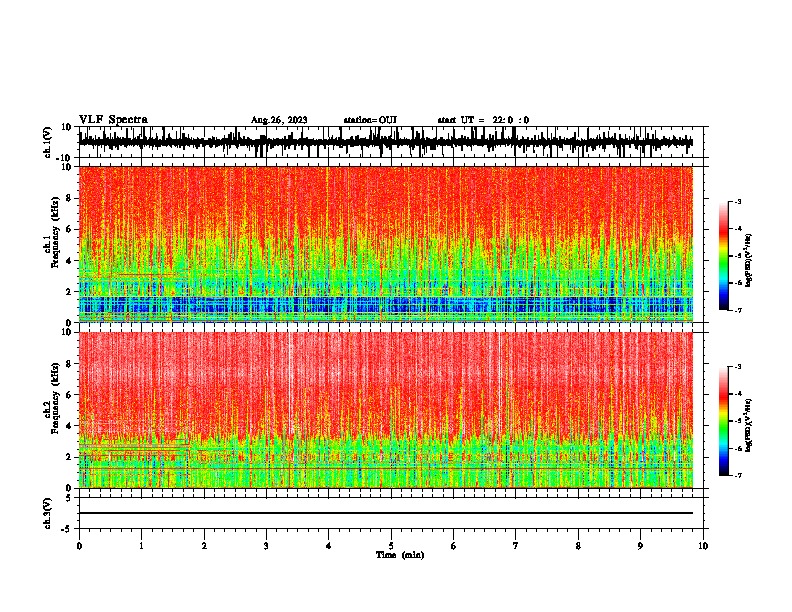
Task: Click "5" tick on ch.3(V) axis
Action: tap(70, 497)
